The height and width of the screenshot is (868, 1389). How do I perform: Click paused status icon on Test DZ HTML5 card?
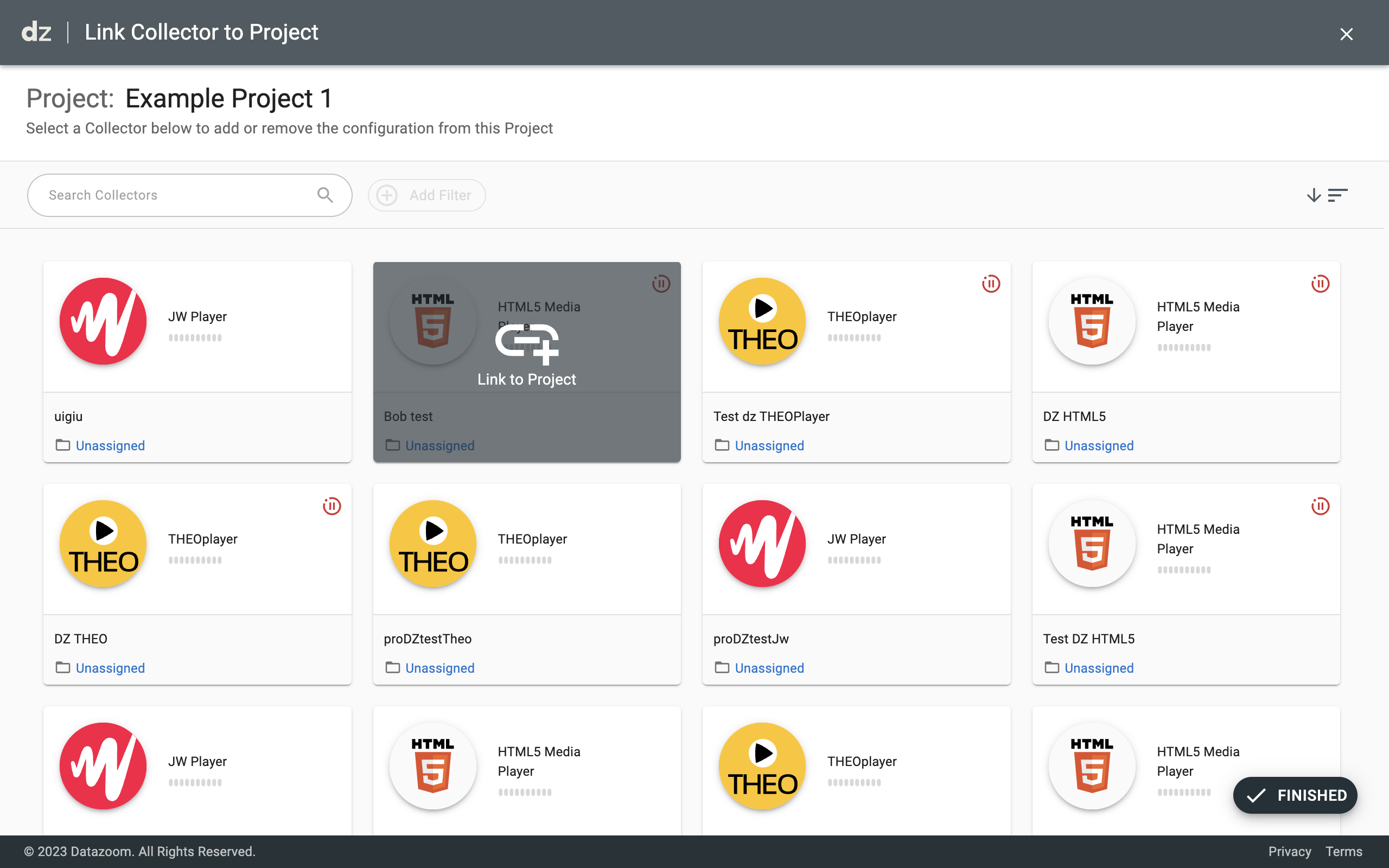pos(1320,506)
